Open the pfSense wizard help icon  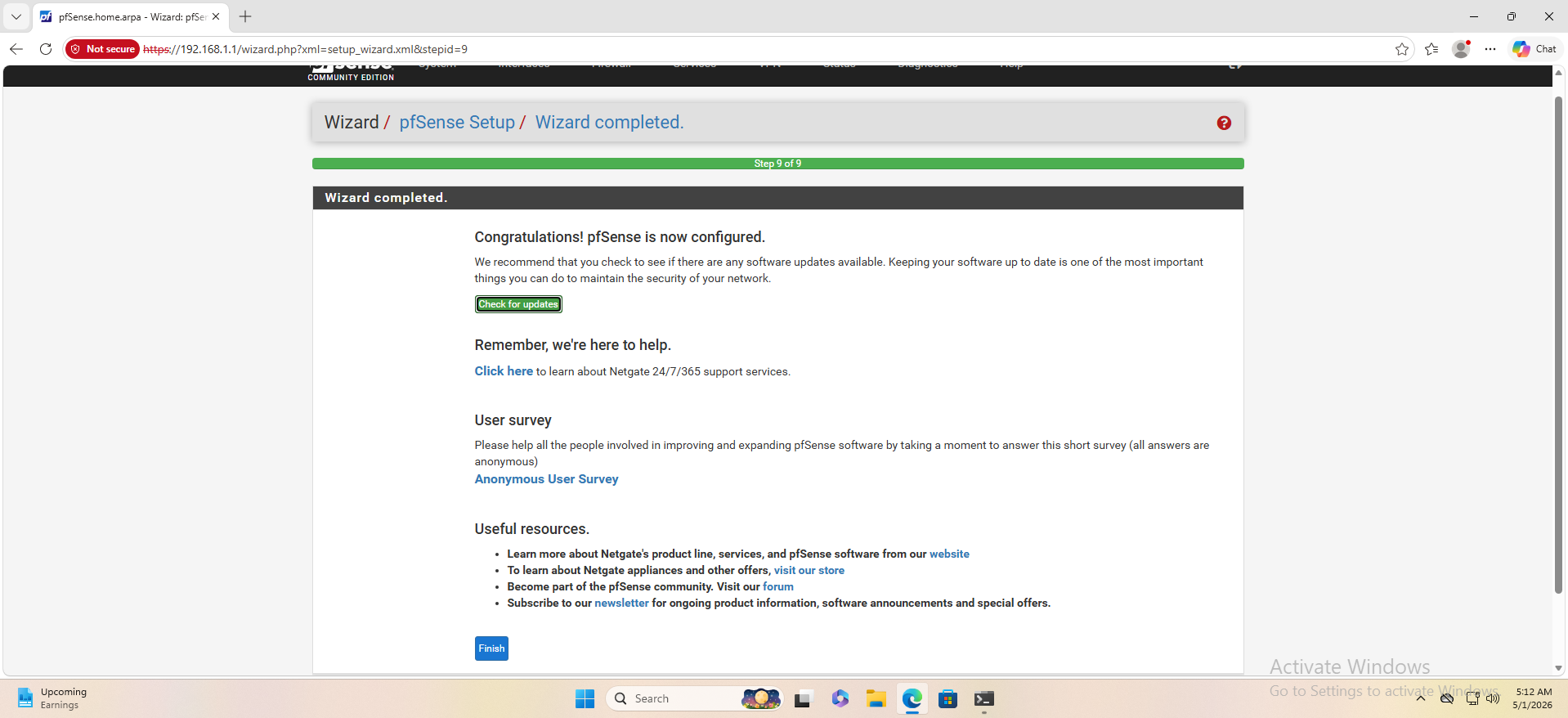(x=1224, y=123)
